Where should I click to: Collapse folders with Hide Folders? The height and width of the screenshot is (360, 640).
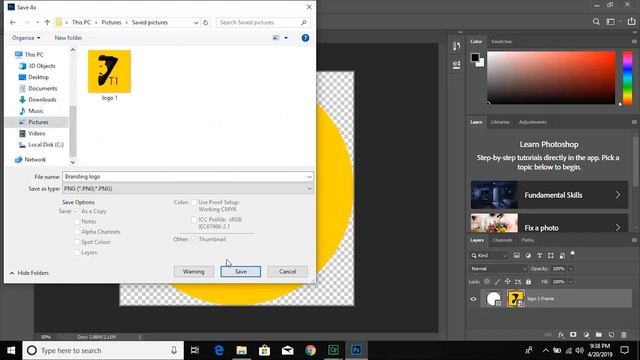[x=29, y=273]
